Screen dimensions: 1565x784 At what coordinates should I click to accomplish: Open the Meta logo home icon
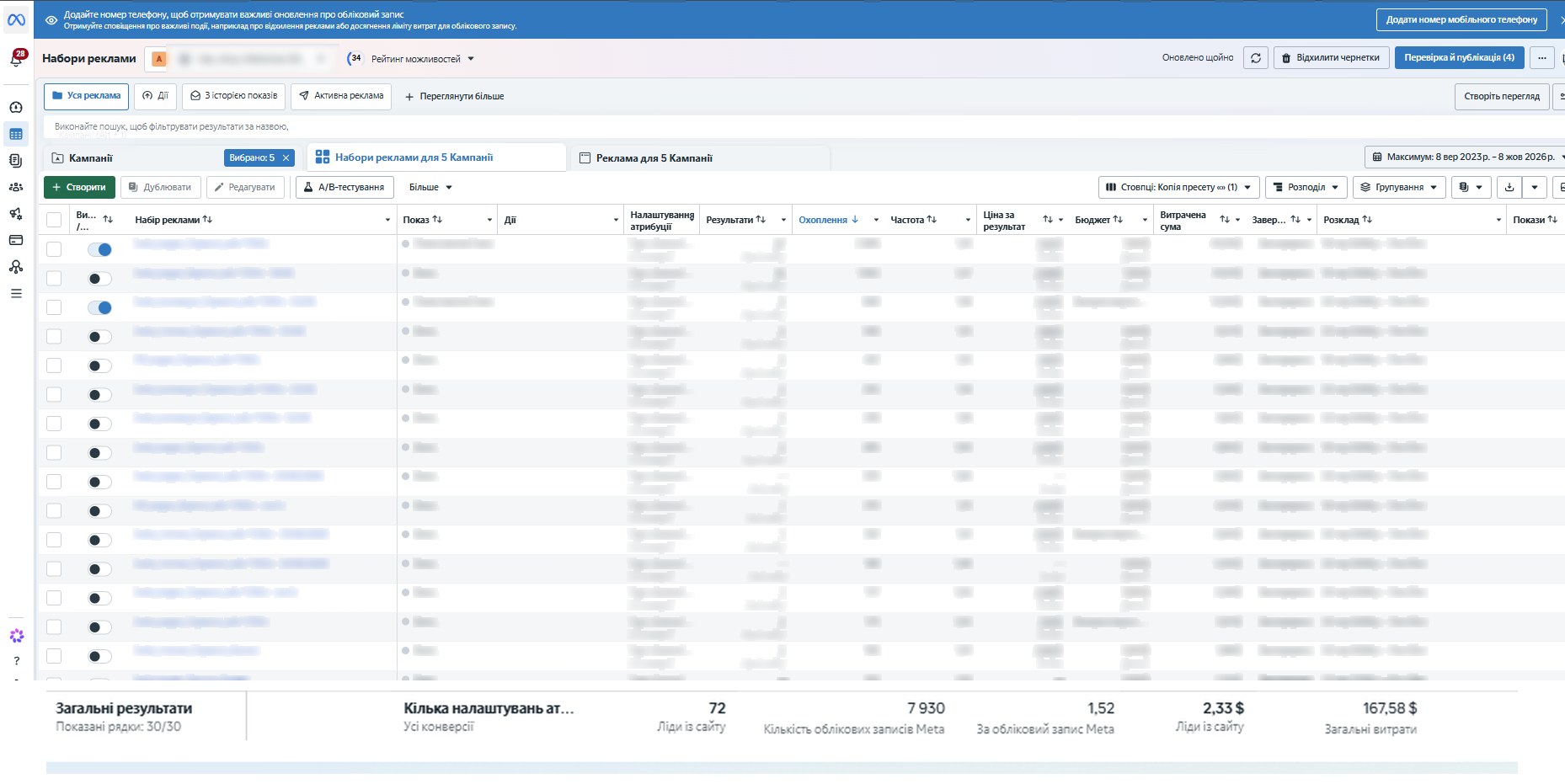pyautogui.click(x=16, y=19)
